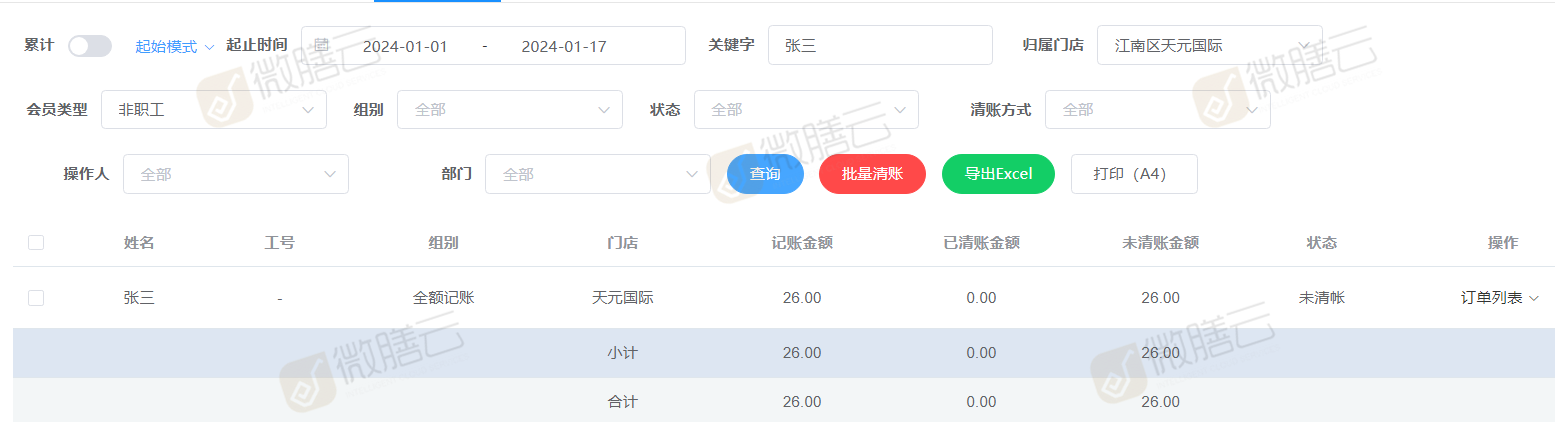Open the 操作人 operator dropdown
This screenshot has width=1555, height=422.
[x=235, y=174]
